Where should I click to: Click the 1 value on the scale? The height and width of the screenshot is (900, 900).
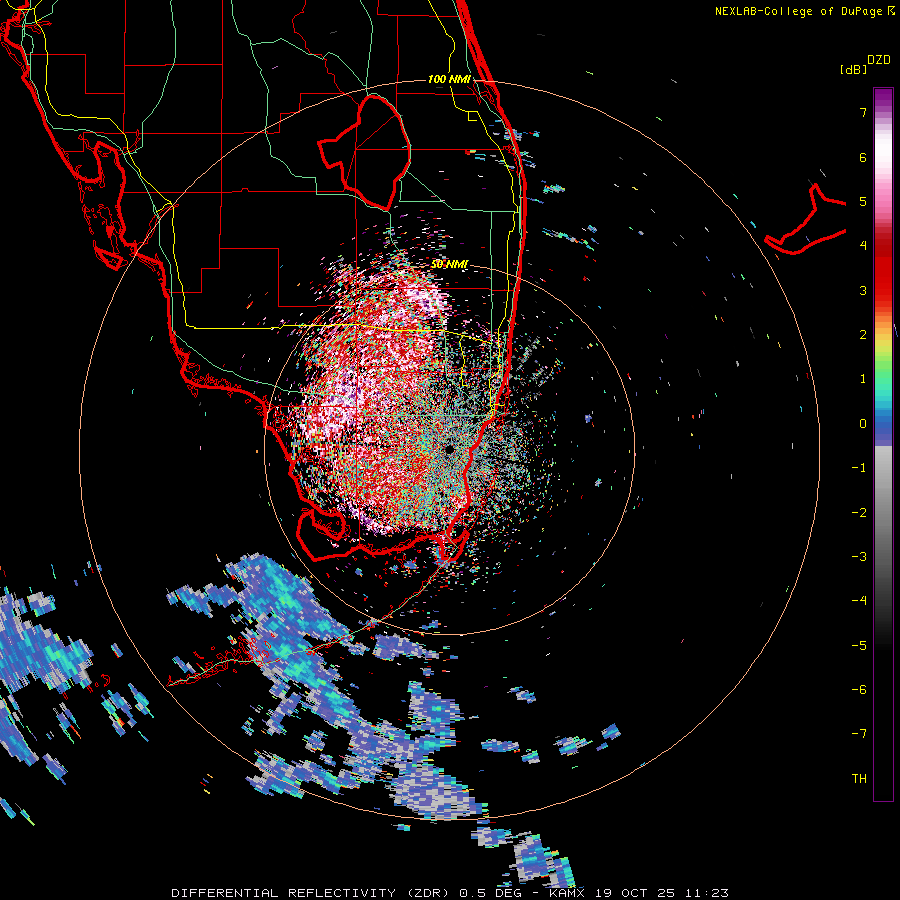coord(863,379)
